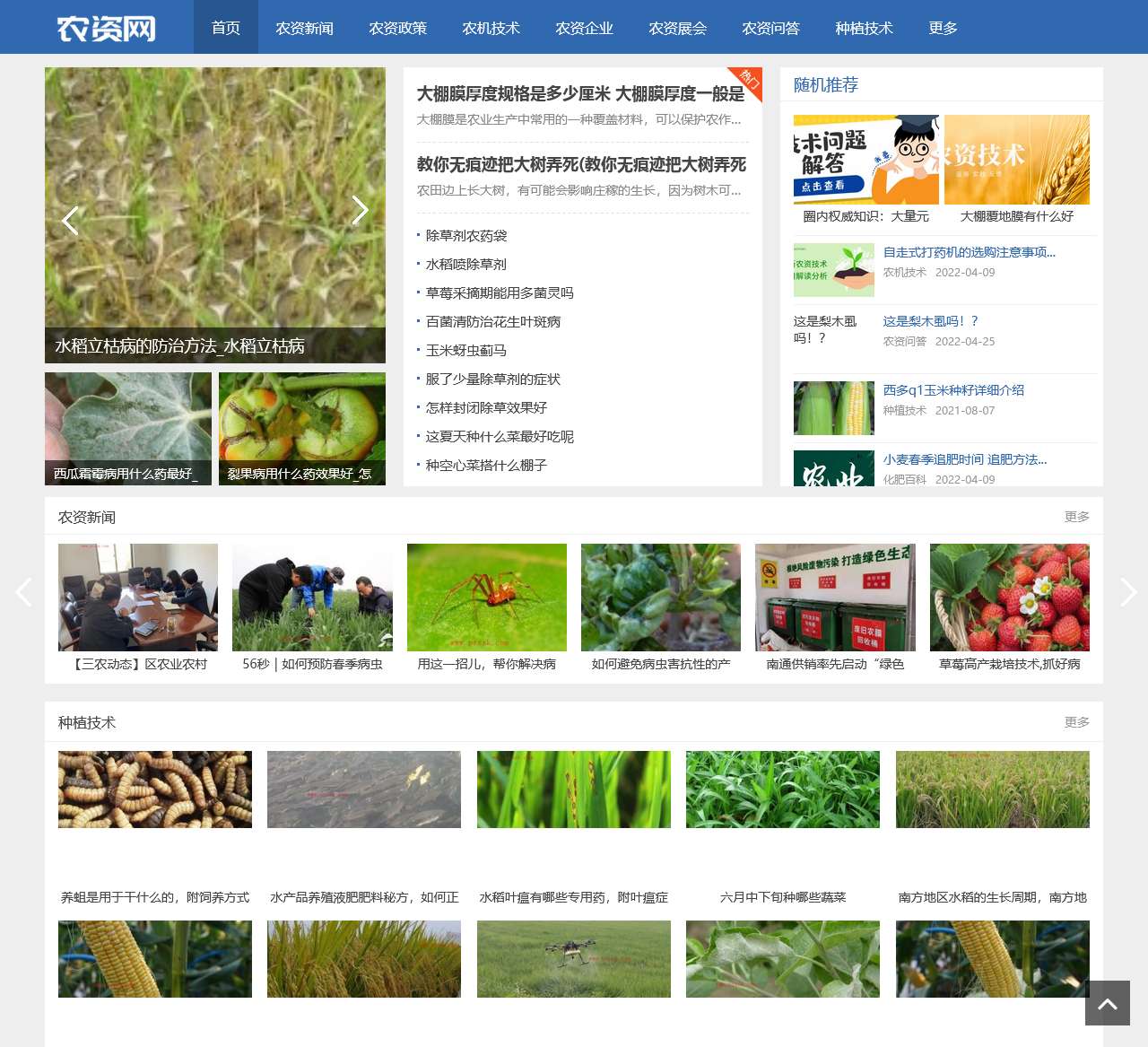
Task: Click the 随机推荐 sidebar heading
Action: click(x=826, y=85)
